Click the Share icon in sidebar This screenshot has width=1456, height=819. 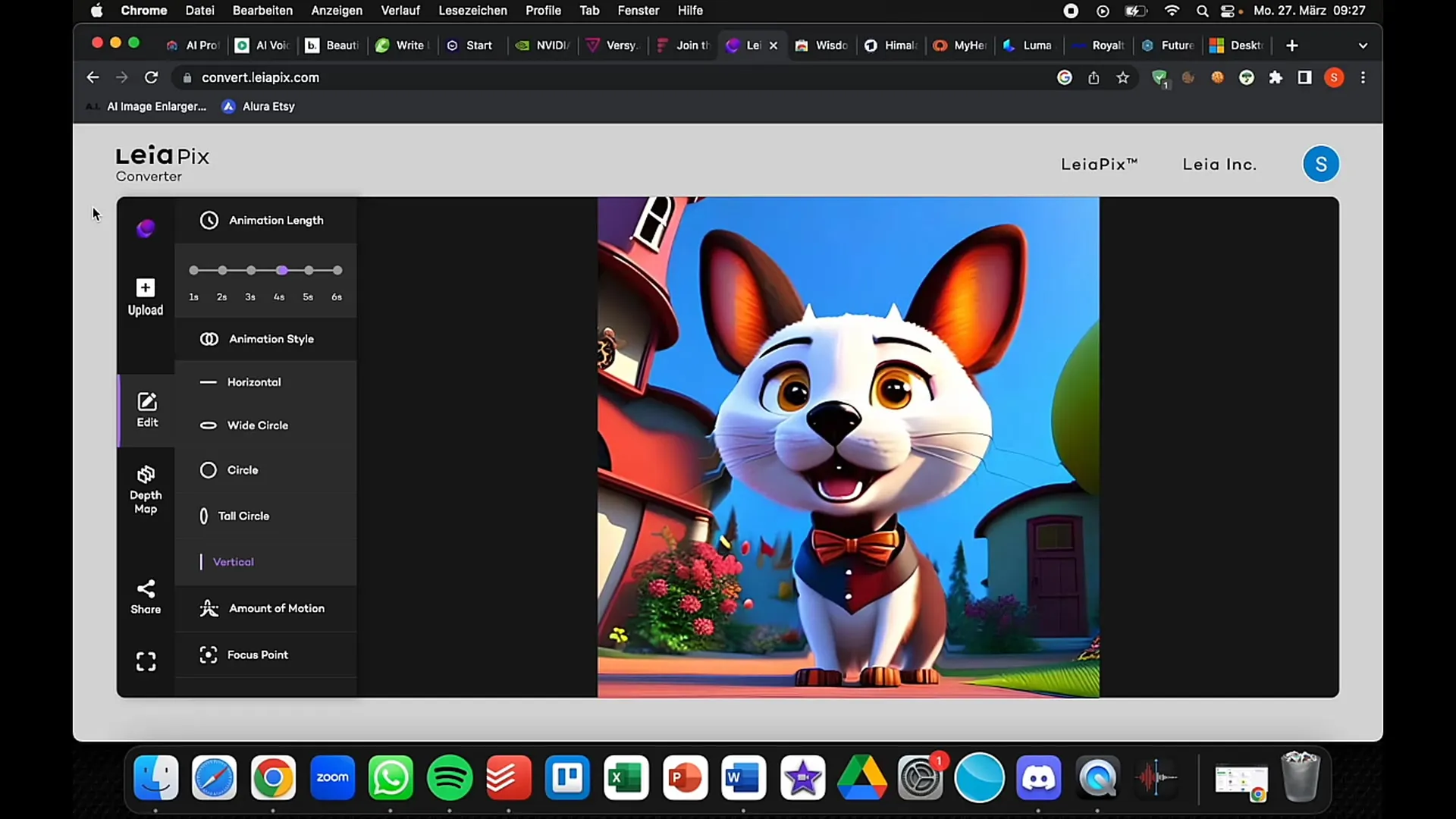tap(145, 590)
